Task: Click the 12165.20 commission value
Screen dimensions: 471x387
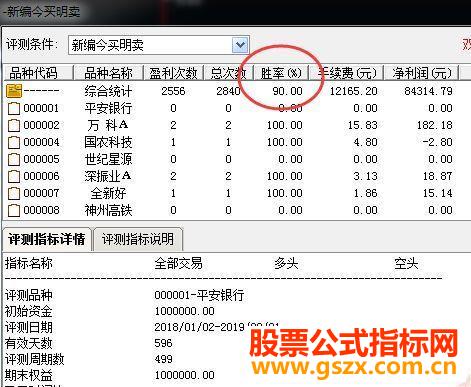Action: [x=354, y=91]
